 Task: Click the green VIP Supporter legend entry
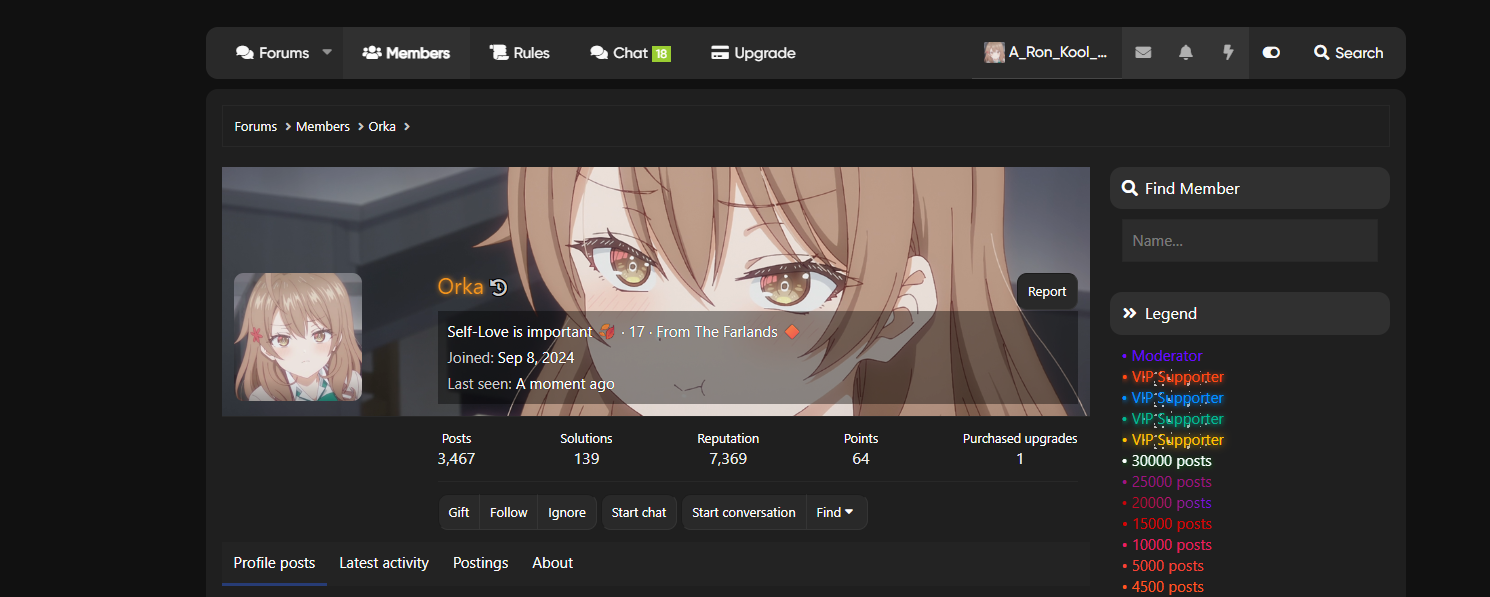pos(1178,419)
